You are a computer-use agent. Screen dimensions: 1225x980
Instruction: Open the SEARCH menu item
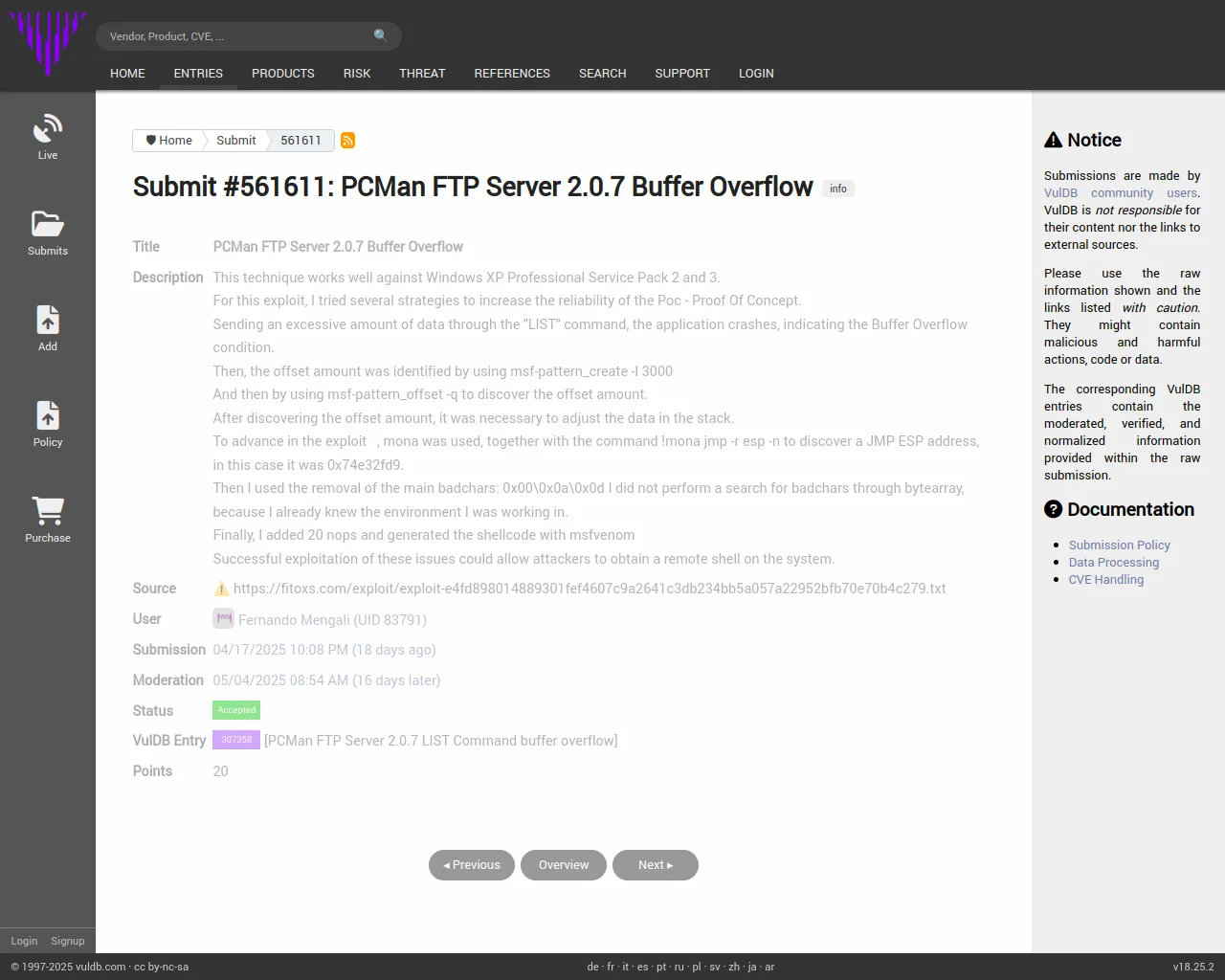pos(602,74)
